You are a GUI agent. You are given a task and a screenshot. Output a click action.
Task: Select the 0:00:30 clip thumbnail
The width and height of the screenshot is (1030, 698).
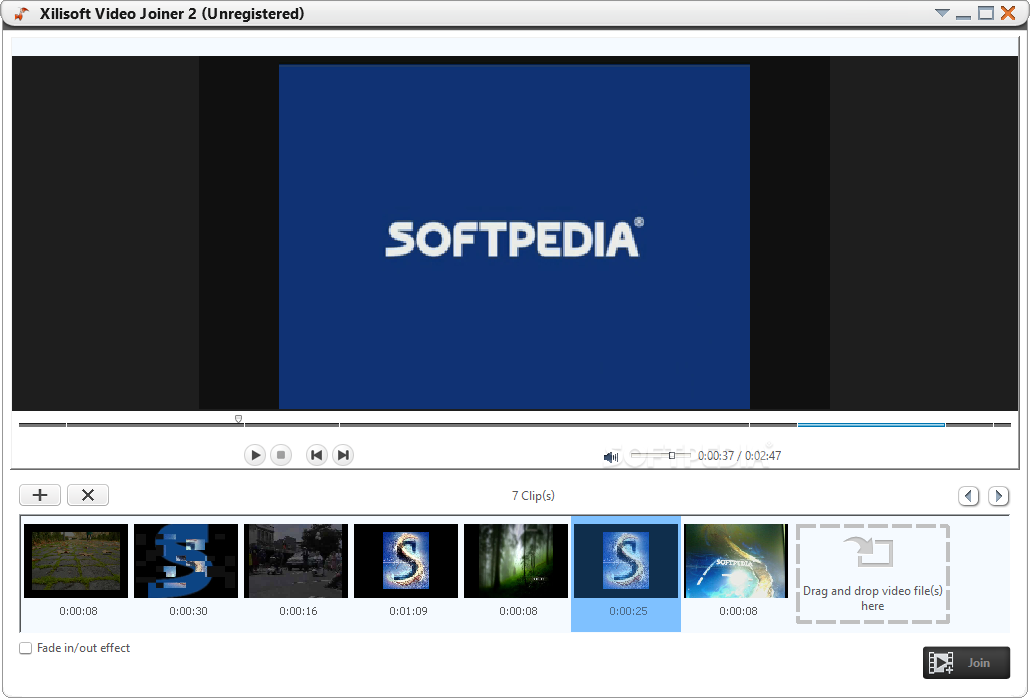186,561
